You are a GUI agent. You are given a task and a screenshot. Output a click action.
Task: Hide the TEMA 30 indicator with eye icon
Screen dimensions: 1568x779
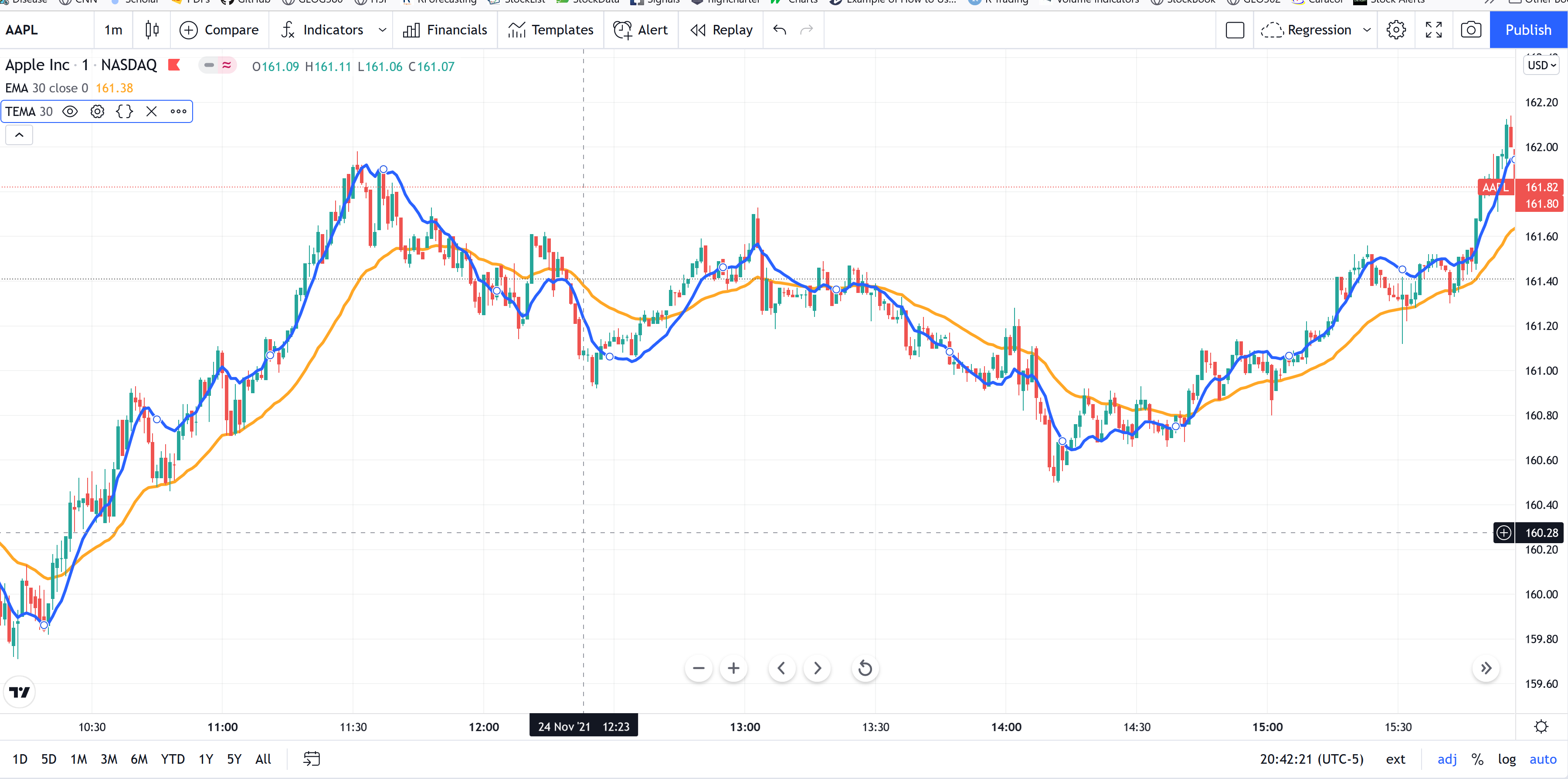[70, 112]
